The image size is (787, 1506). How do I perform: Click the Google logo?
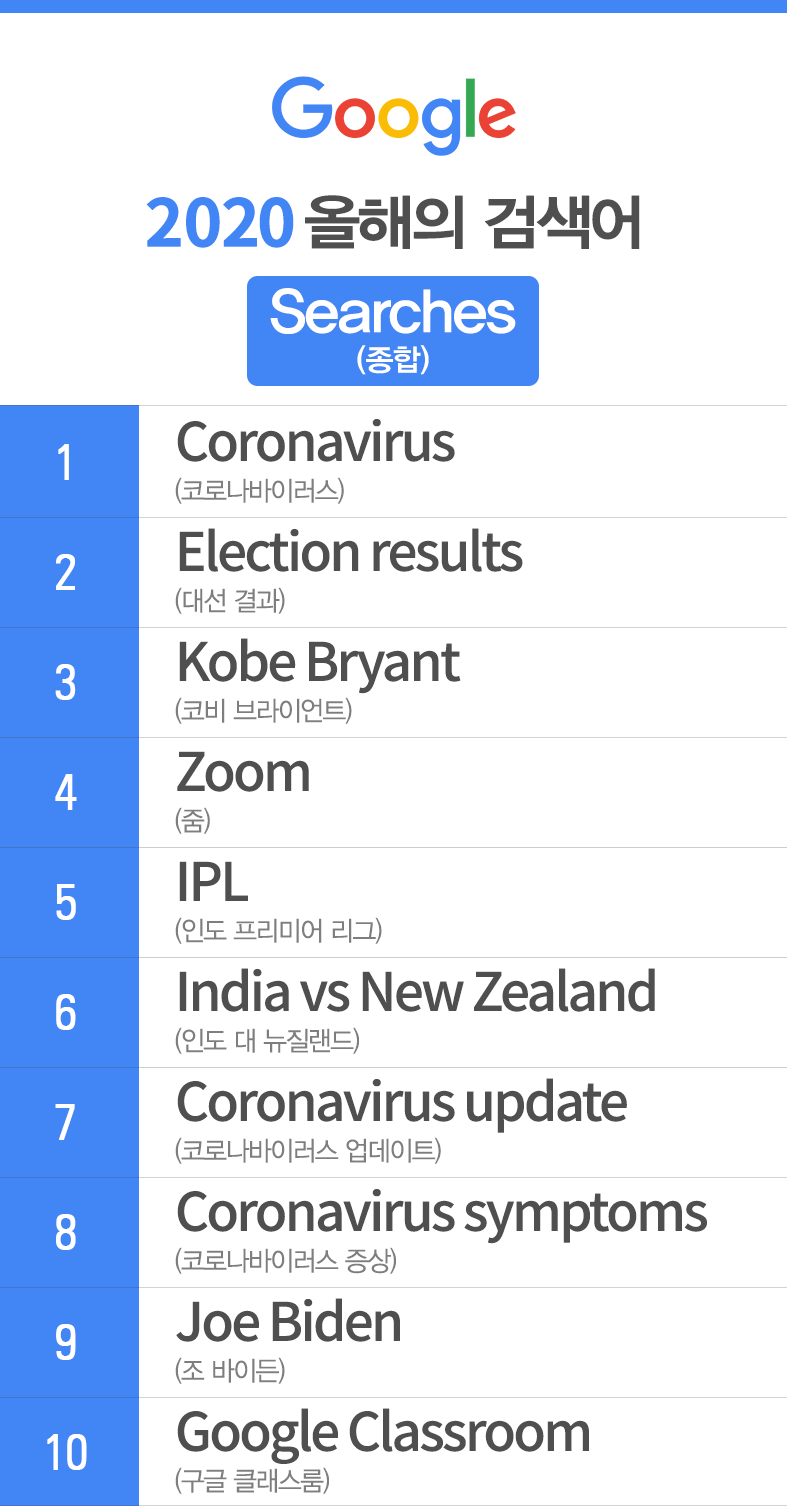[394, 114]
